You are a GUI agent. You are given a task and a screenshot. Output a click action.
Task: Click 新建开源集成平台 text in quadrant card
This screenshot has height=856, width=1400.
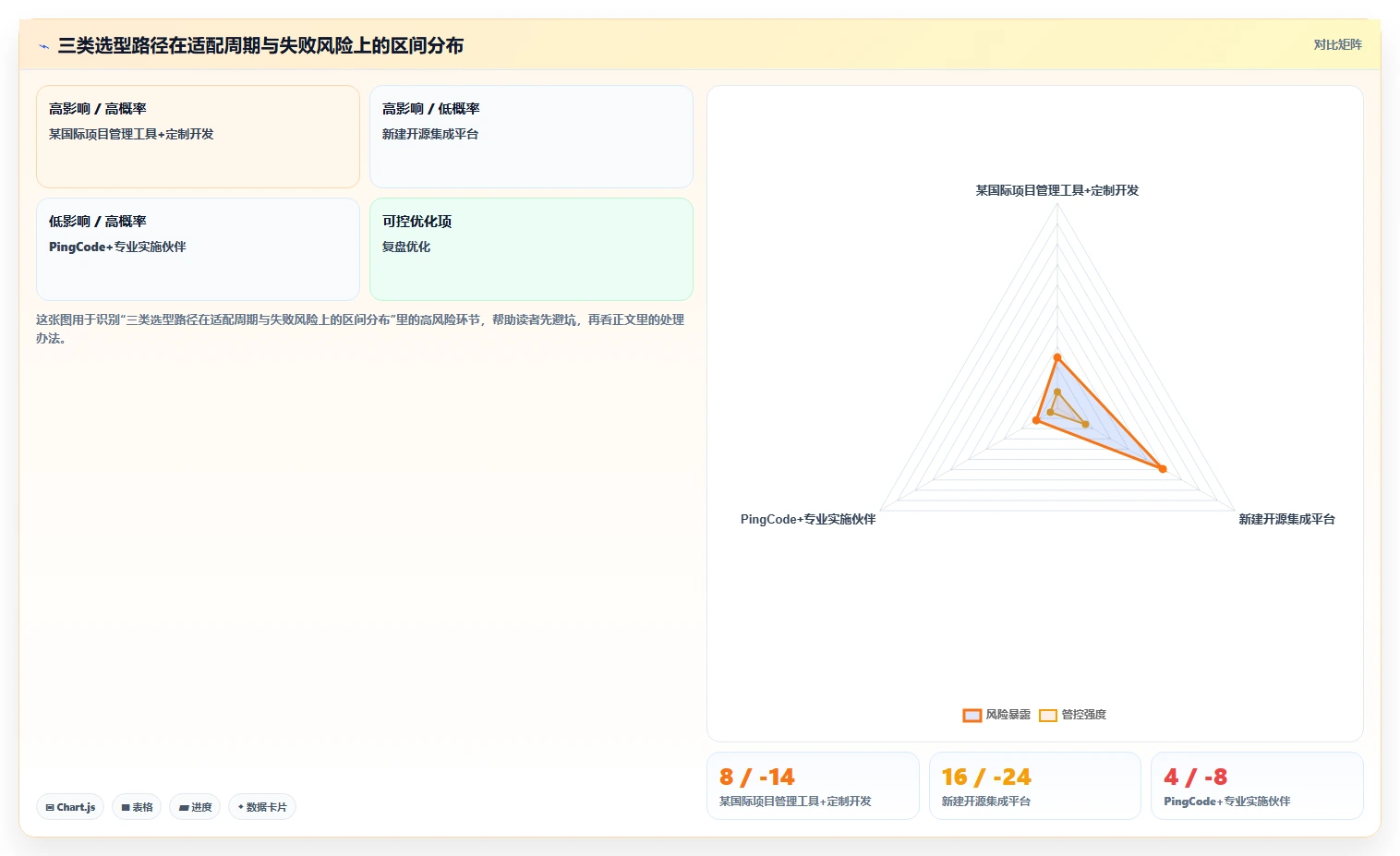[x=430, y=134]
